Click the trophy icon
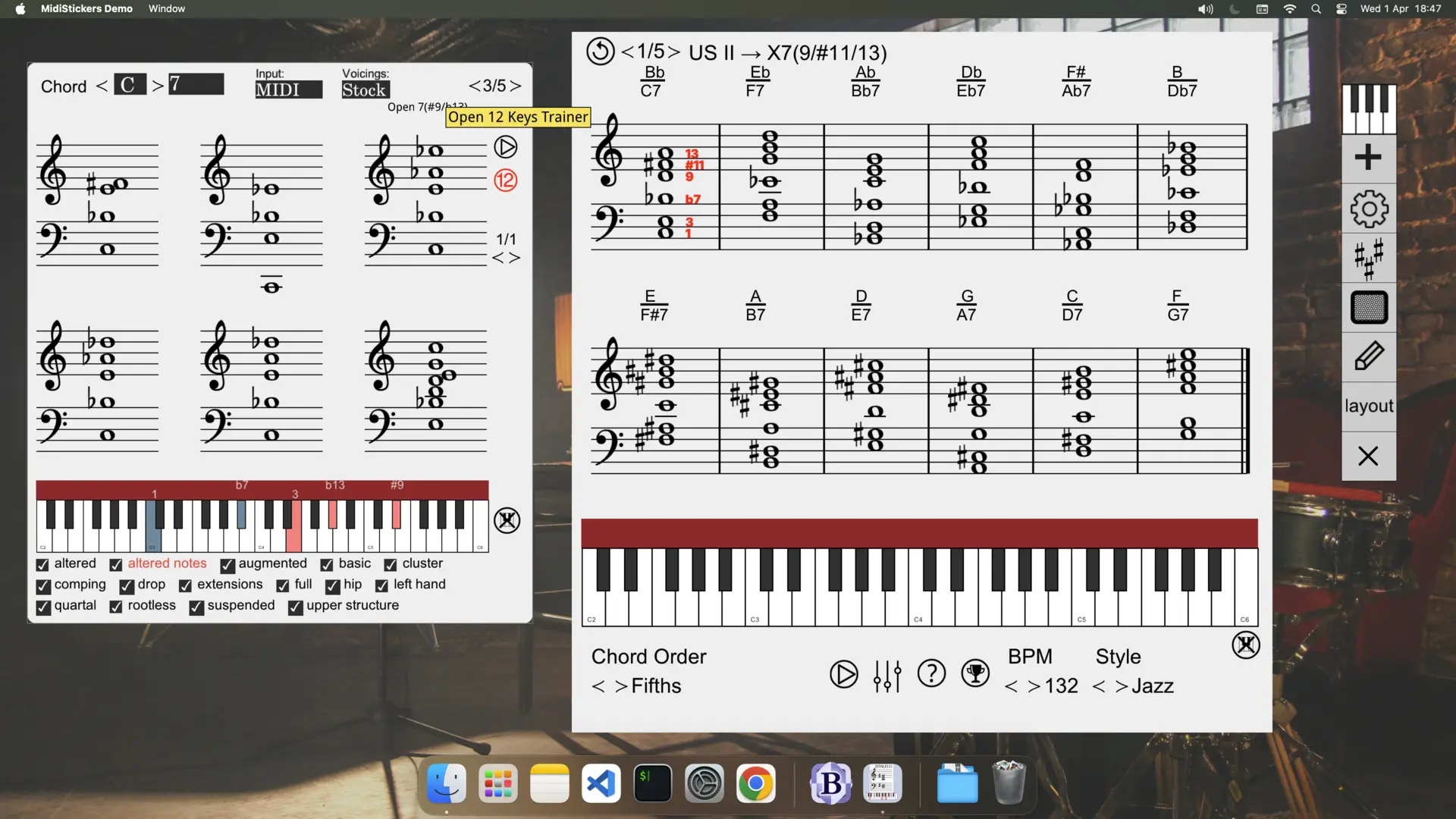 [x=974, y=673]
